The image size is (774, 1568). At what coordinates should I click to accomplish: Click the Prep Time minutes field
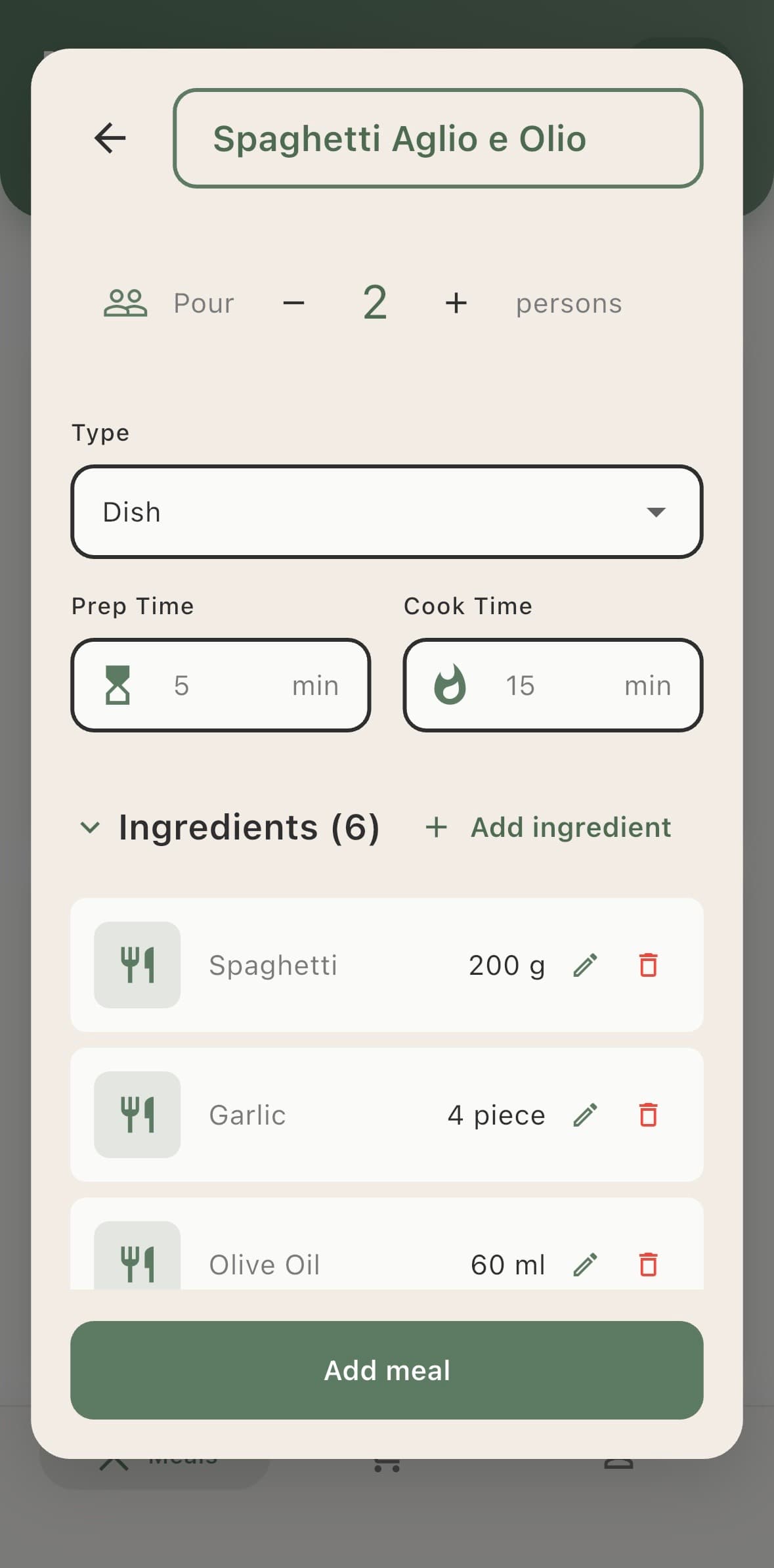point(223,685)
